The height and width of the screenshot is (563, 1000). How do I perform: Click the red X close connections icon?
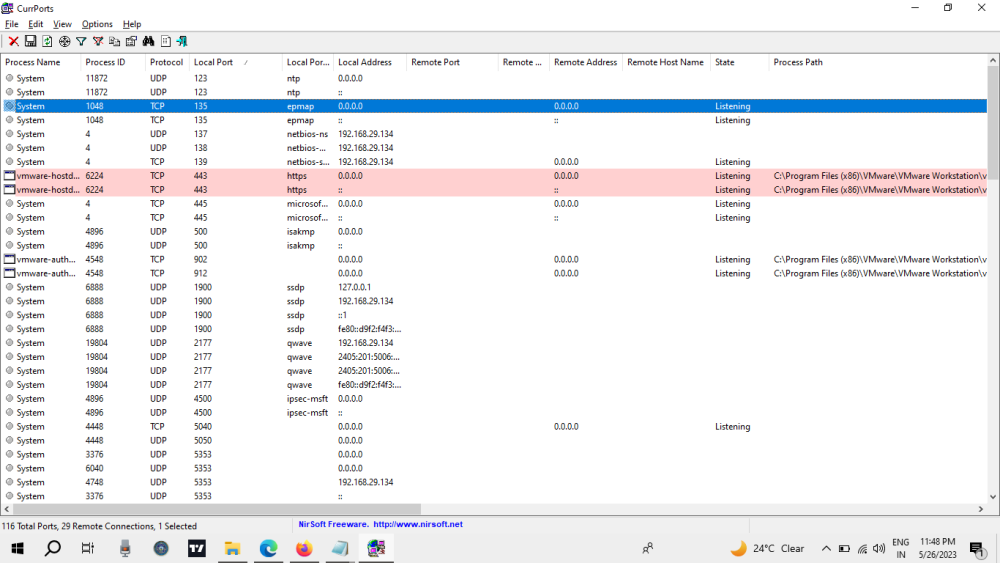click(x=14, y=41)
